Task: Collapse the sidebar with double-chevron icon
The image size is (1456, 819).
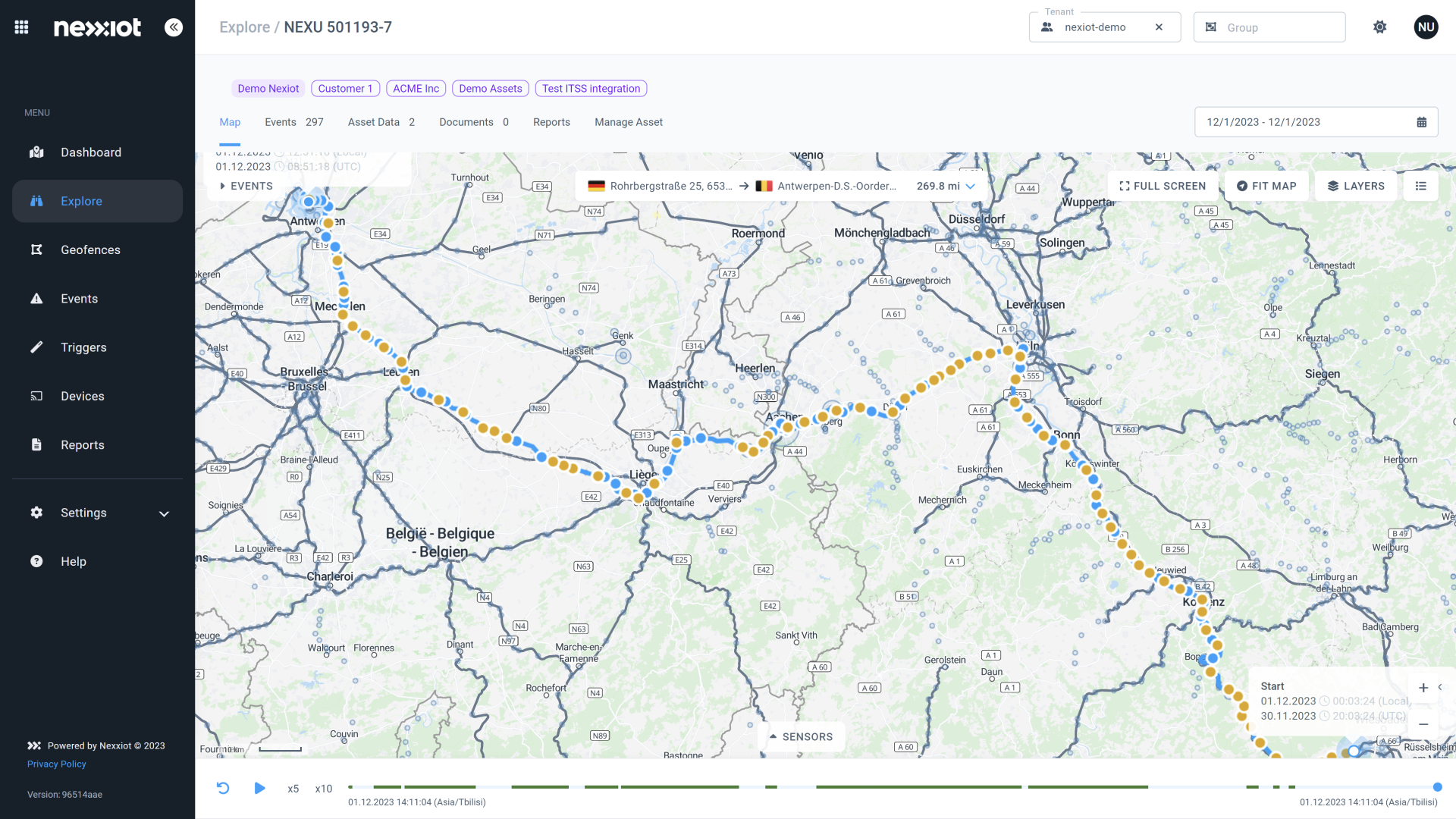Action: pyautogui.click(x=174, y=27)
